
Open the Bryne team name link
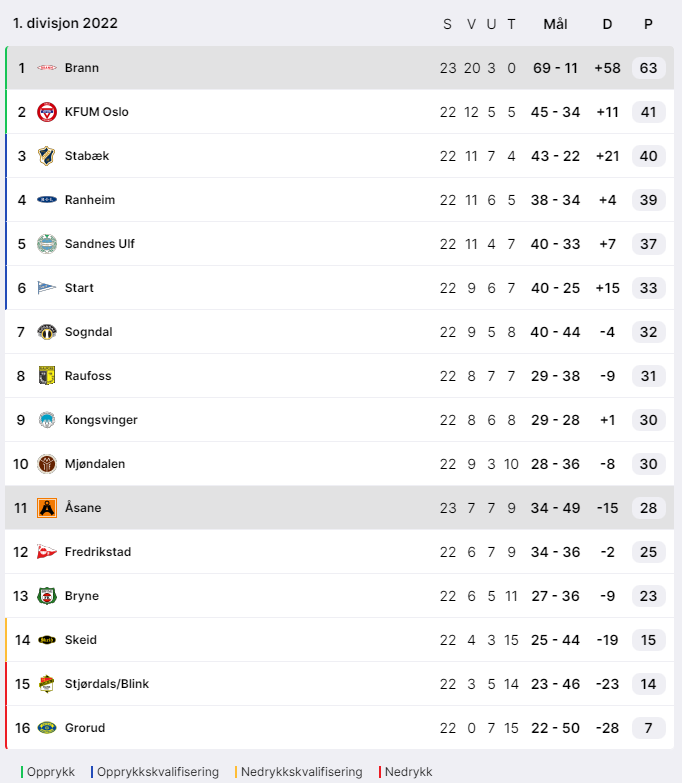tap(82, 596)
